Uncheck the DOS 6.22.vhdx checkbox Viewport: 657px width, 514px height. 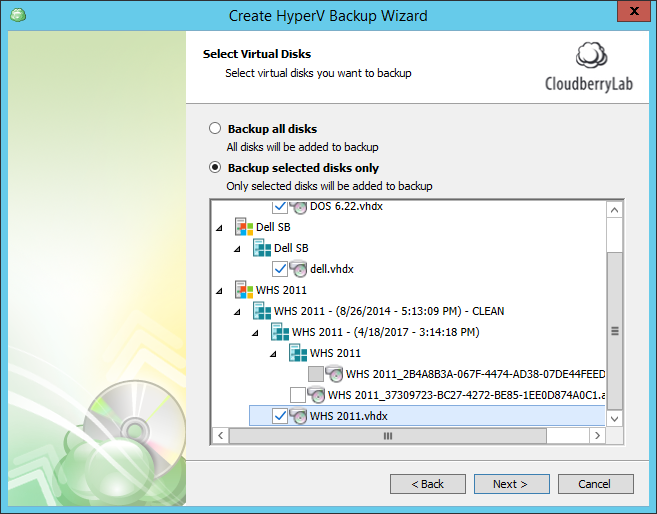[x=279, y=206]
